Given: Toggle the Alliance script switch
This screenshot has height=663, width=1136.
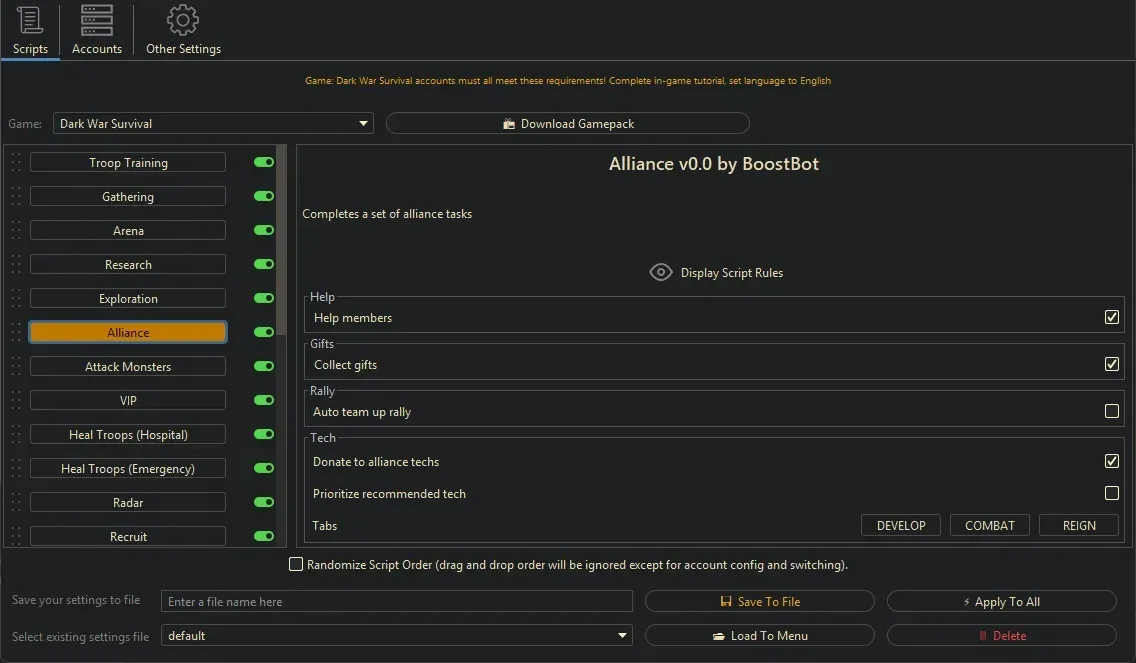Looking at the screenshot, I should 264,333.
